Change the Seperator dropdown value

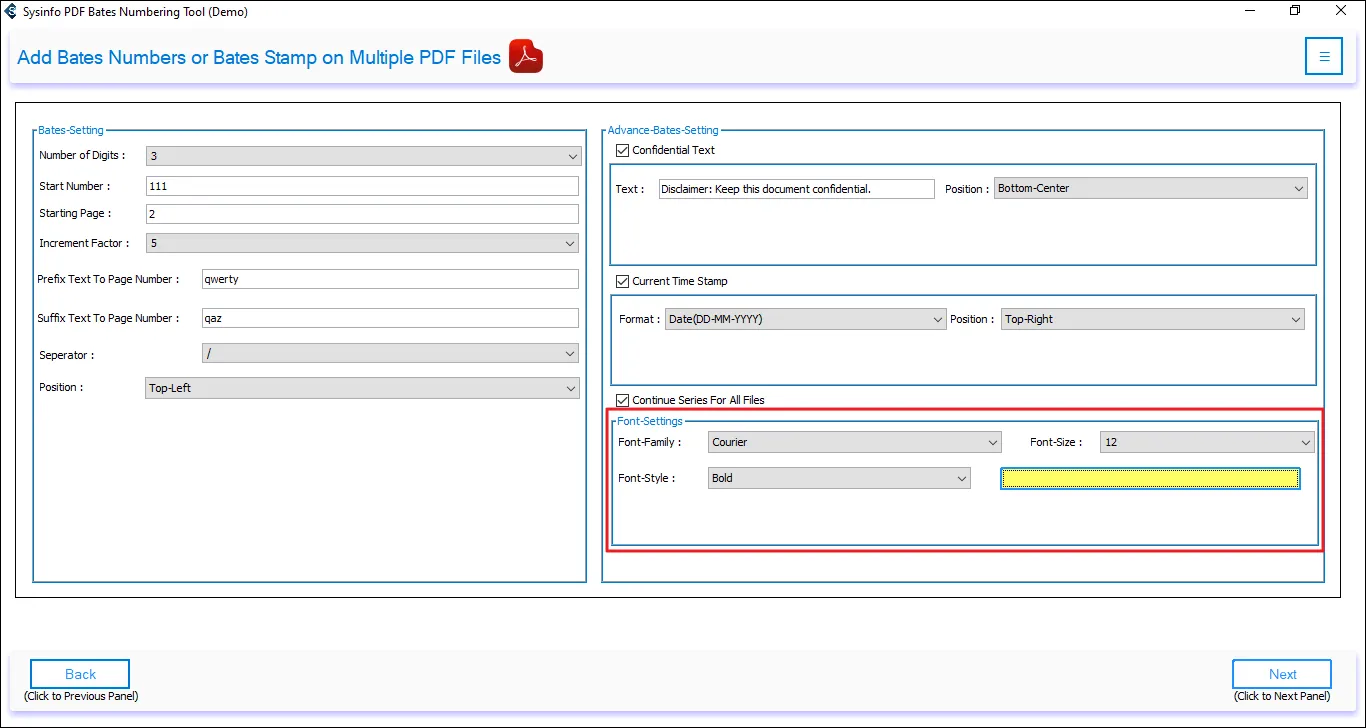[x=390, y=354]
